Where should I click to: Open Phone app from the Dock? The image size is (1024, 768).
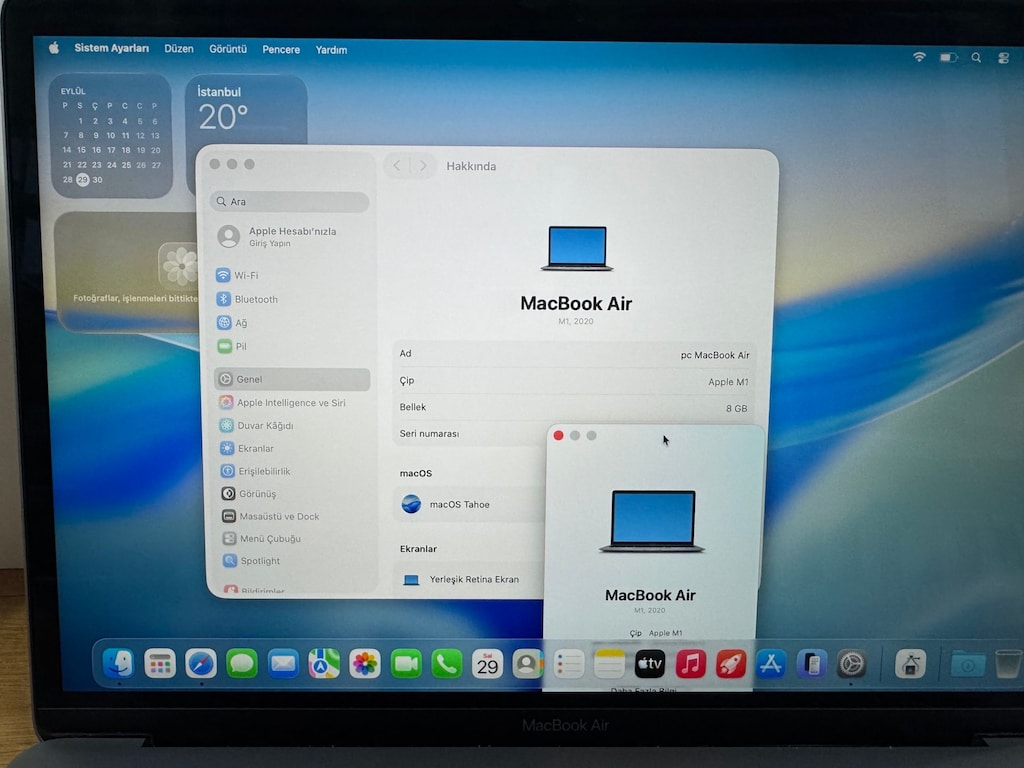tap(447, 664)
